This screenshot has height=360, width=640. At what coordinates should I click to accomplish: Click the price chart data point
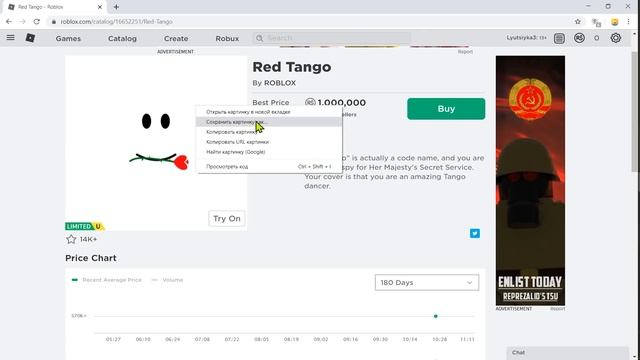[436, 316]
